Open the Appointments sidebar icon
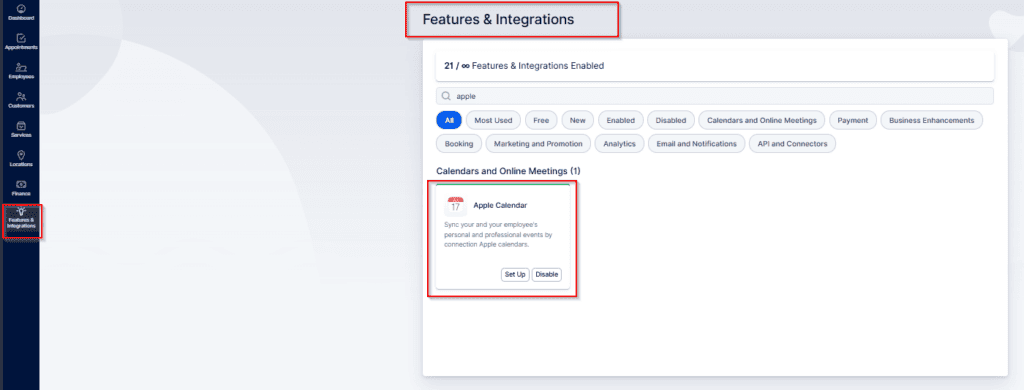Image resolution: width=1024 pixels, height=390 pixels. coord(21,42)
